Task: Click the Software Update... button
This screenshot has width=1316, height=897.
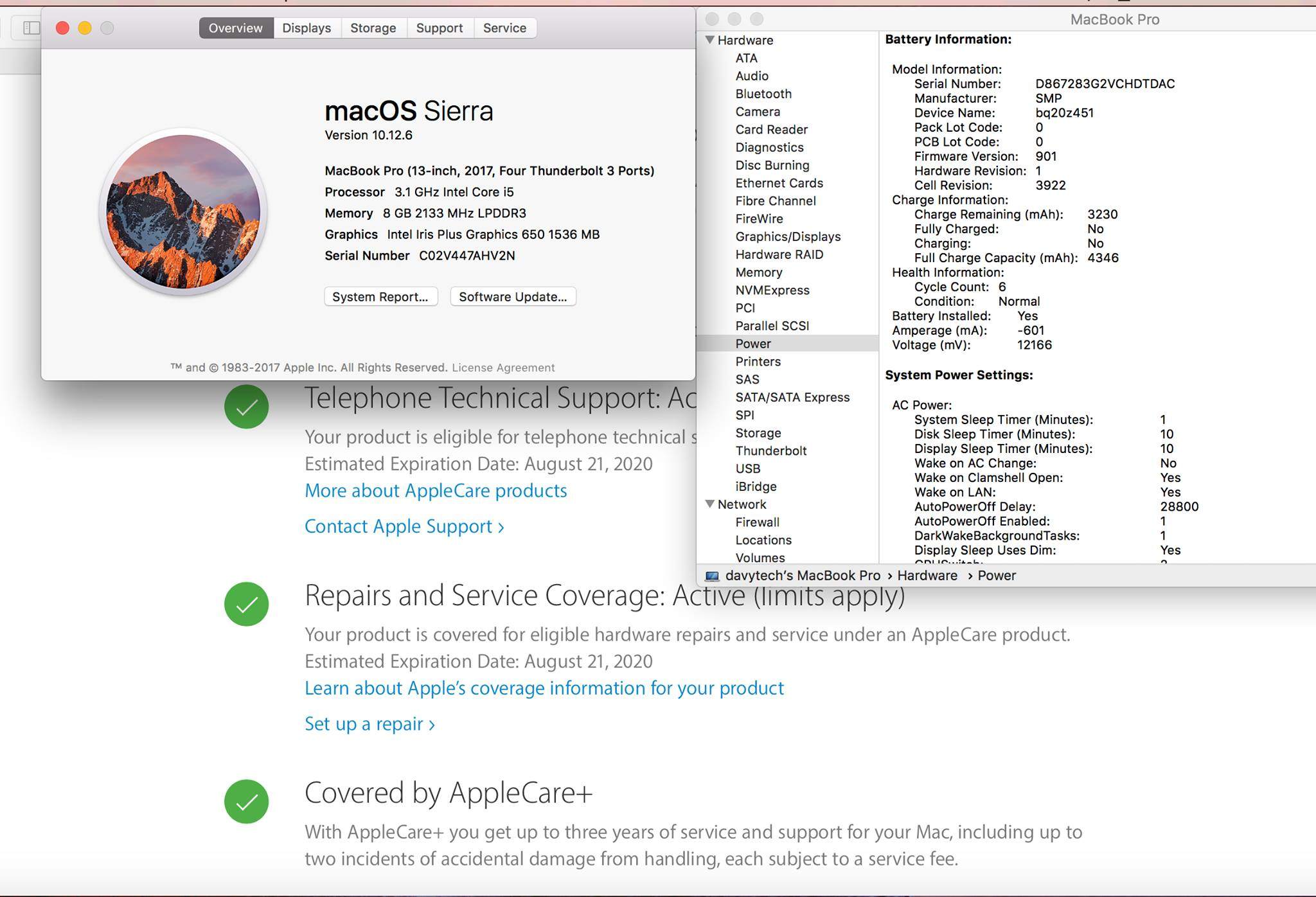Action: coord(513,297)
